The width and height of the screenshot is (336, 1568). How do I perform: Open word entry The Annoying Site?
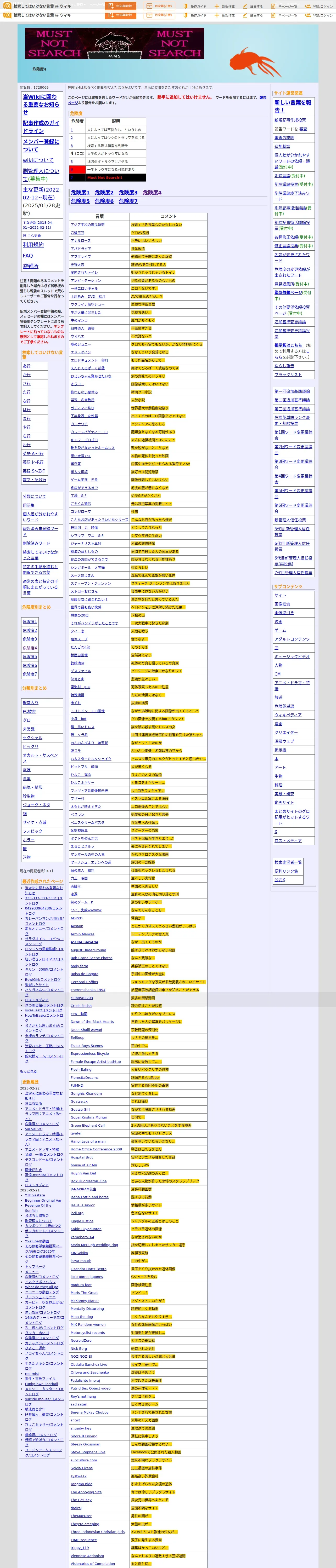click(86, 1492)
